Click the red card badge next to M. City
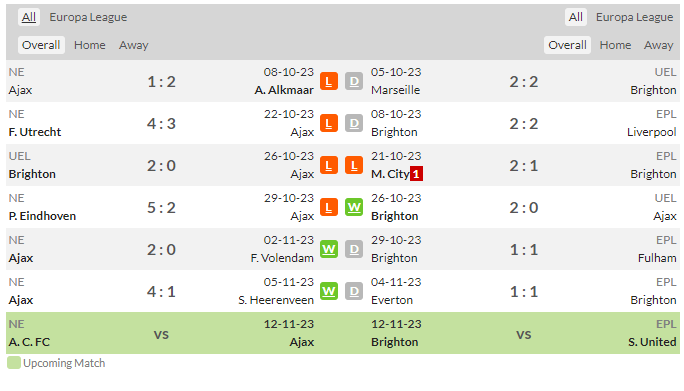Viewport: 684px width, 391px height. click(x=416, y=174)
